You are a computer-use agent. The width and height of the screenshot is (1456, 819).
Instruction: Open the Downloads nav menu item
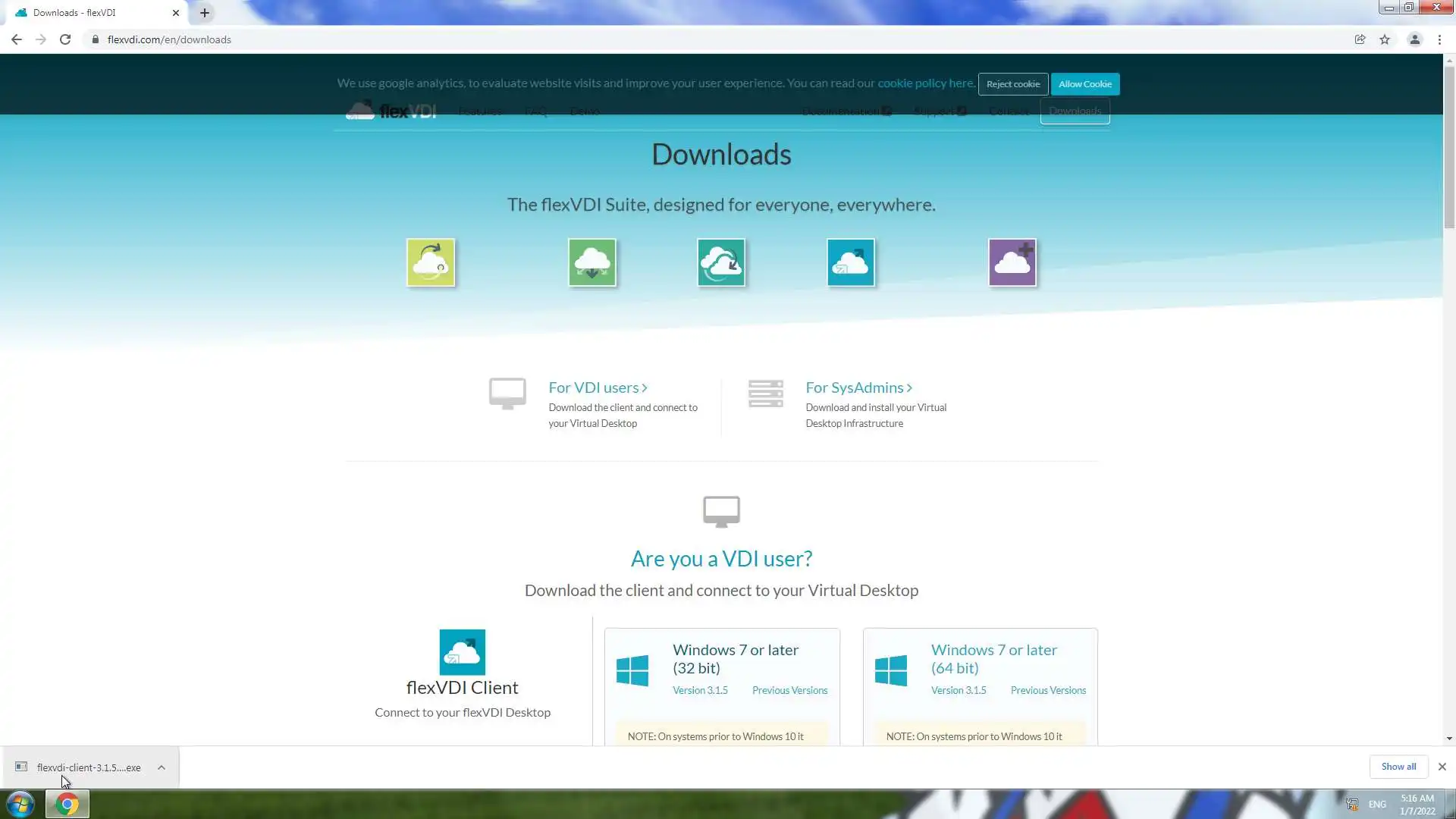[1075, 111]
